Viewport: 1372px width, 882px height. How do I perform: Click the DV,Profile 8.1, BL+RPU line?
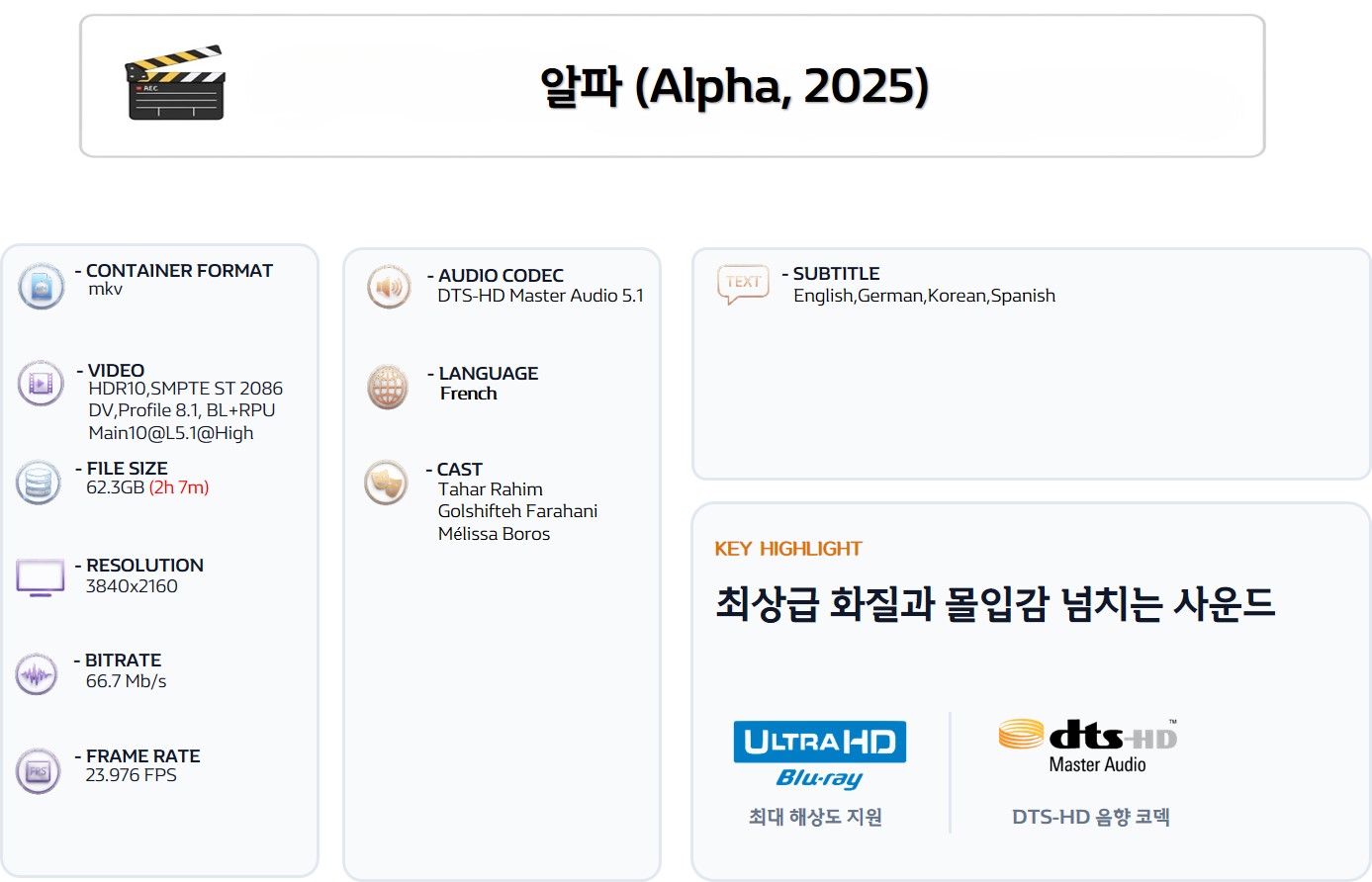182,410
